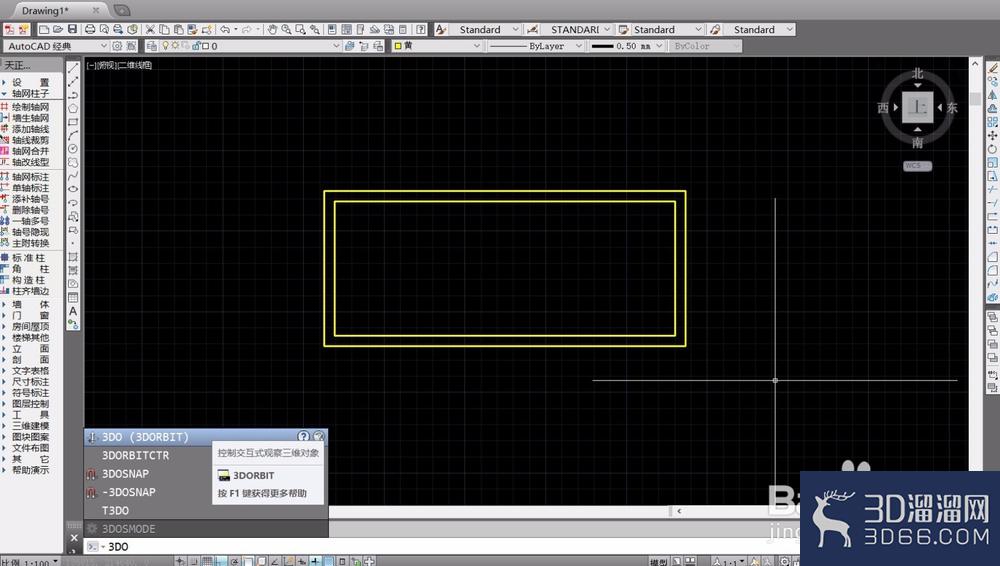Screen dimensions: 1000x566
Task: Click 绘制轴网 in Tangent menu
Action: pos(30,107)
